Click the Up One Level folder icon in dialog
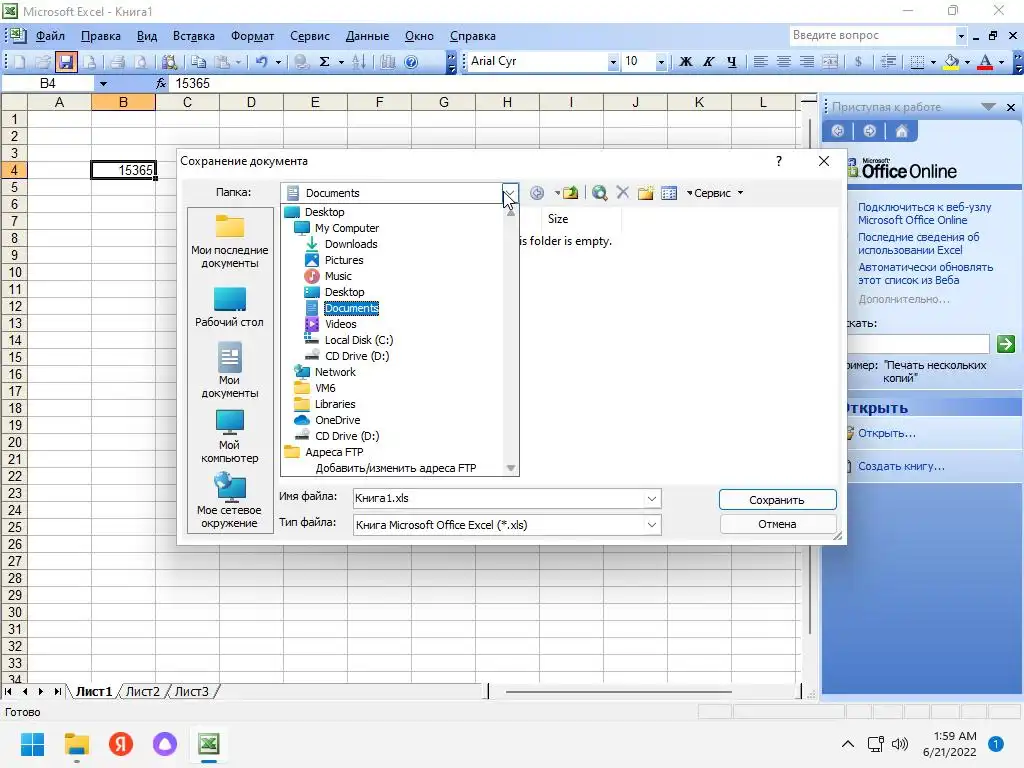The image size is (1024, 768). coord(571,193)
